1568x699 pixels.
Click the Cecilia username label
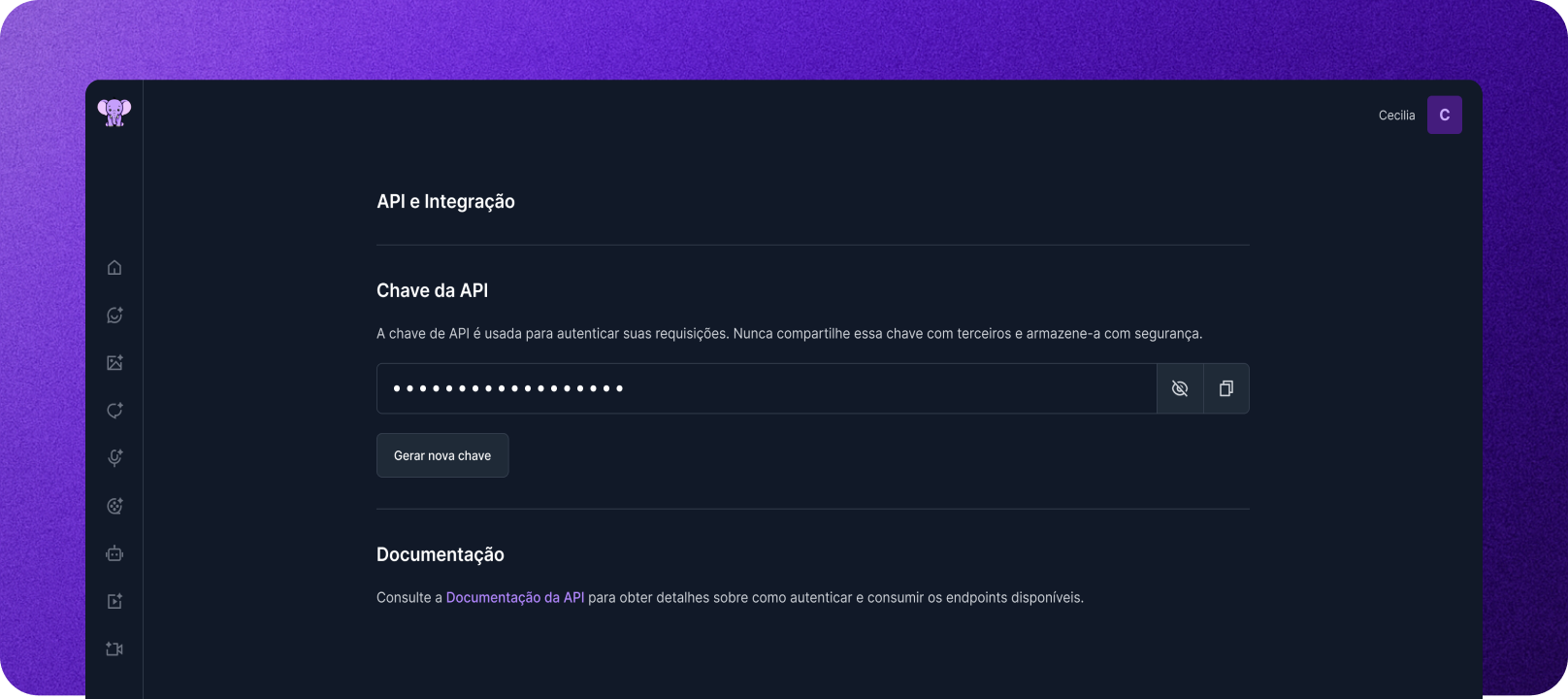[x=1396, y=116]
